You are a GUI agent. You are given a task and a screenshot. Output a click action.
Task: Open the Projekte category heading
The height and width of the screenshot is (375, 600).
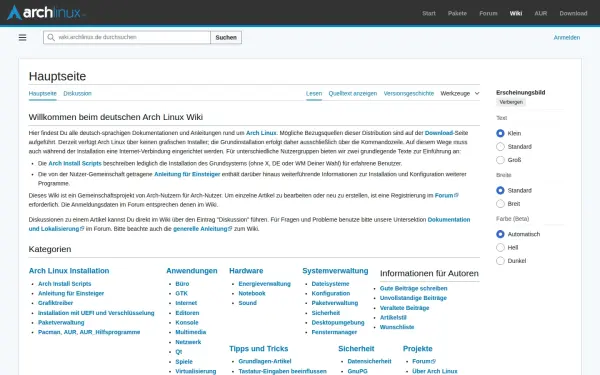click(417, 349)
